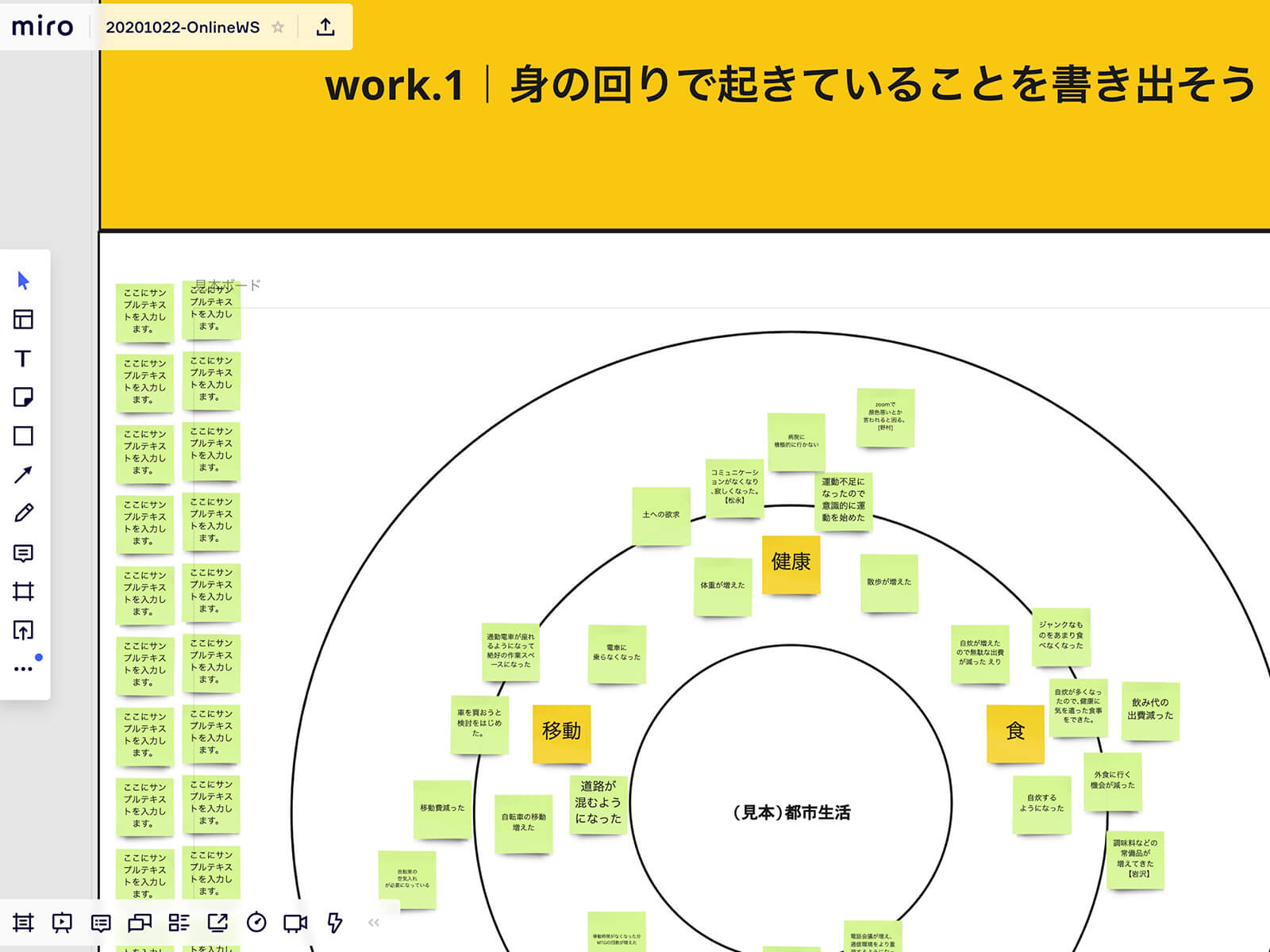Click the export board upload icon

tap(325, 27)
